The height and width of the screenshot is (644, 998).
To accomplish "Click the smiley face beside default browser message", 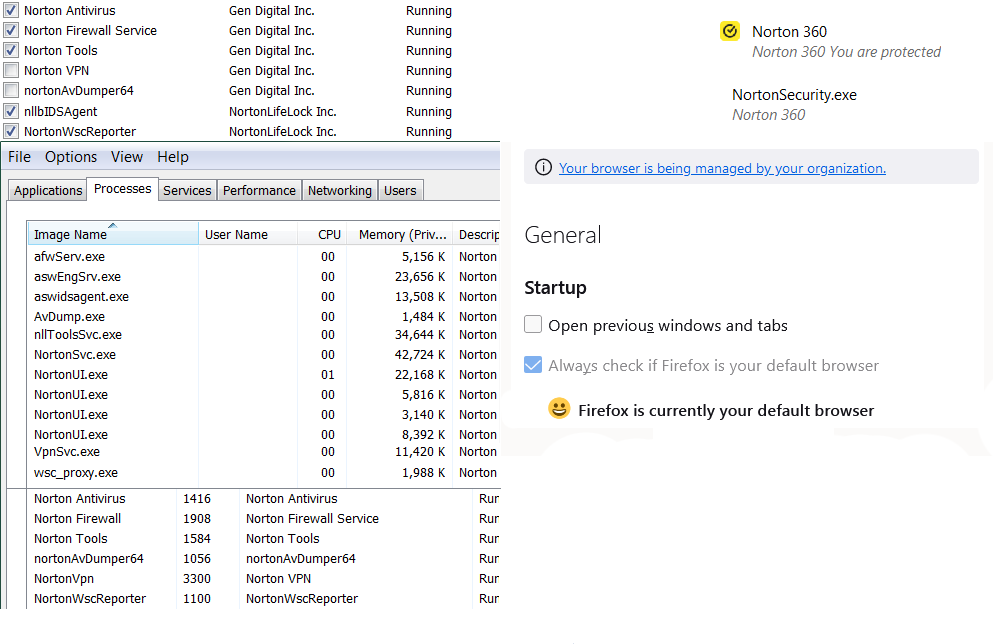I will click(x=559, y=409).
